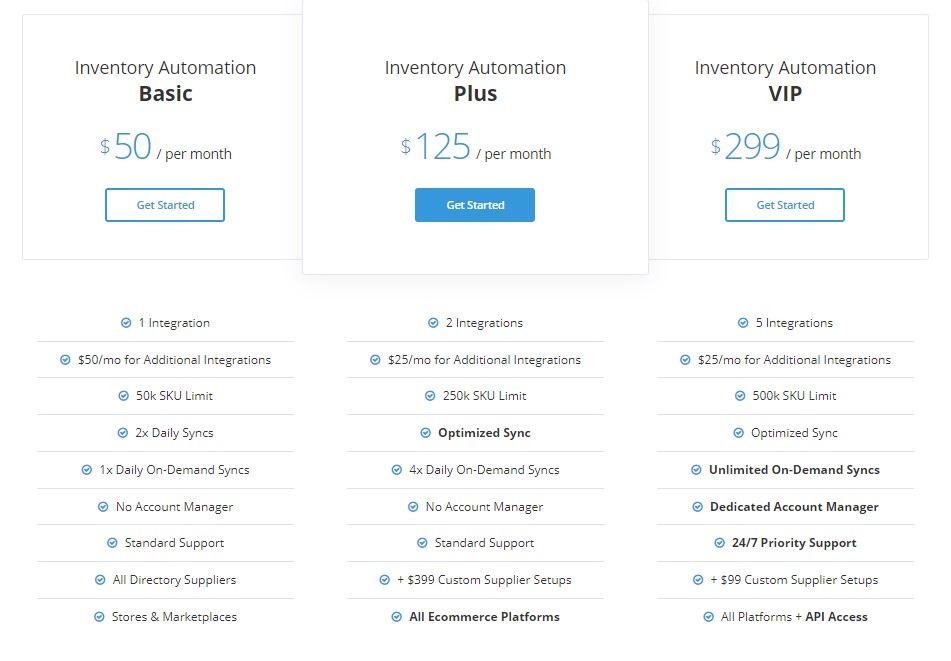
Task: Click the 250k SKU Limit text
Action: [x=485, y=396]
